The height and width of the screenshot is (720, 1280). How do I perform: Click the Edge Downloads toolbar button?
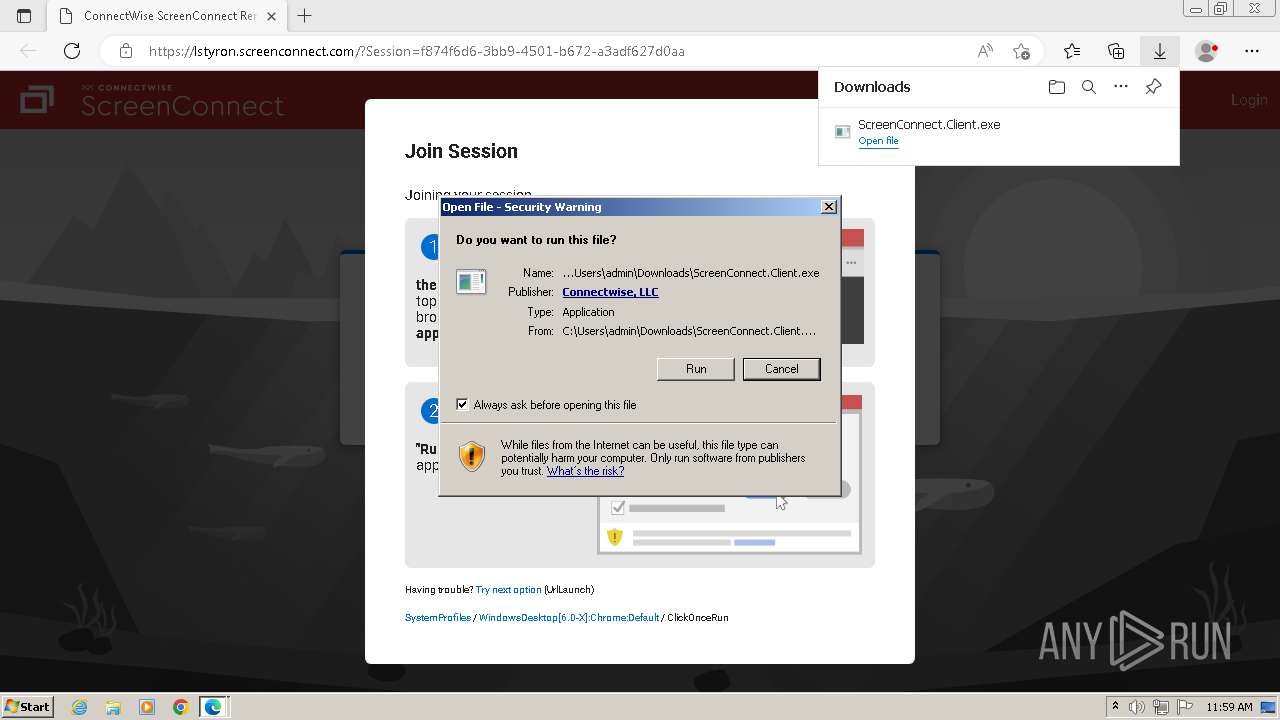click(x=1160, y=51)
